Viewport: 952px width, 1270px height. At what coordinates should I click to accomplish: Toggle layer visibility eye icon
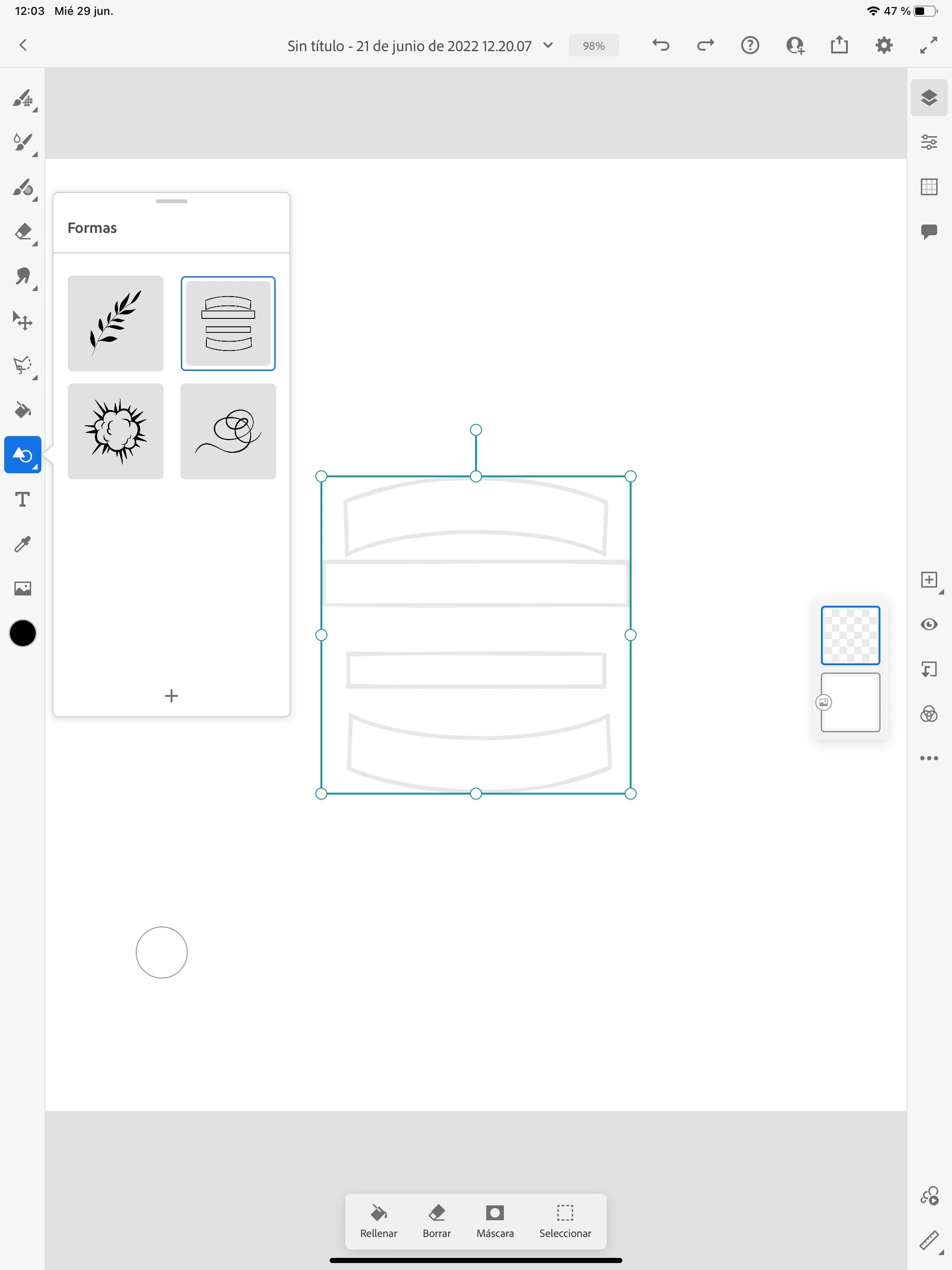pyautogui.click(x=928, y=625)
